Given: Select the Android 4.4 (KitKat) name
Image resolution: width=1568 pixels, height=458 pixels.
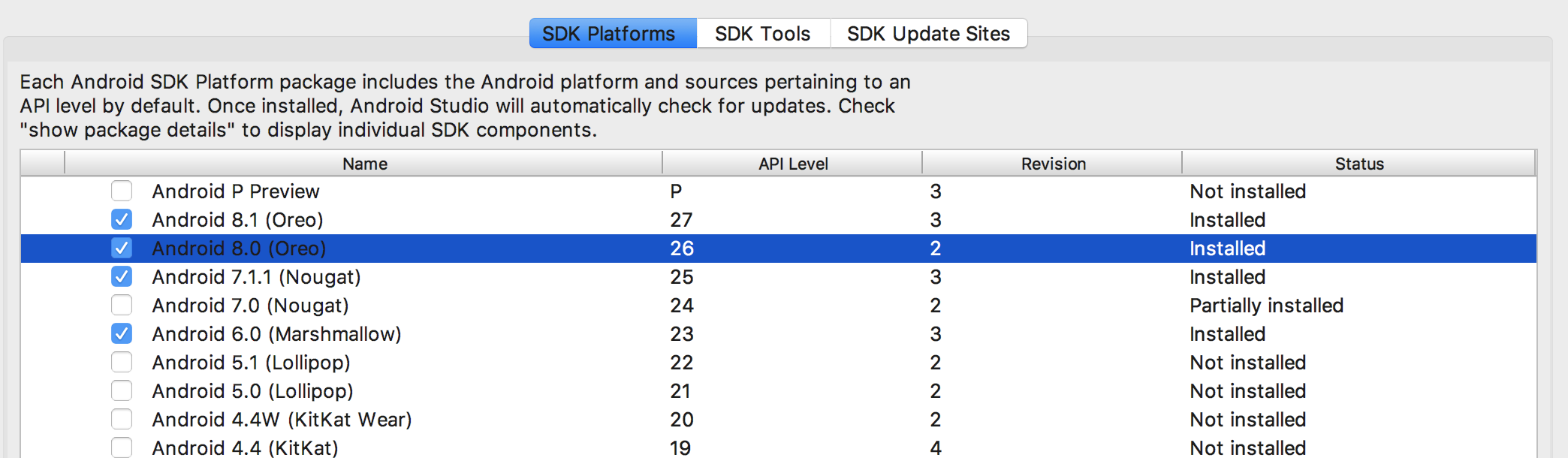Looking at the screenshot, I should coord(245,448).
